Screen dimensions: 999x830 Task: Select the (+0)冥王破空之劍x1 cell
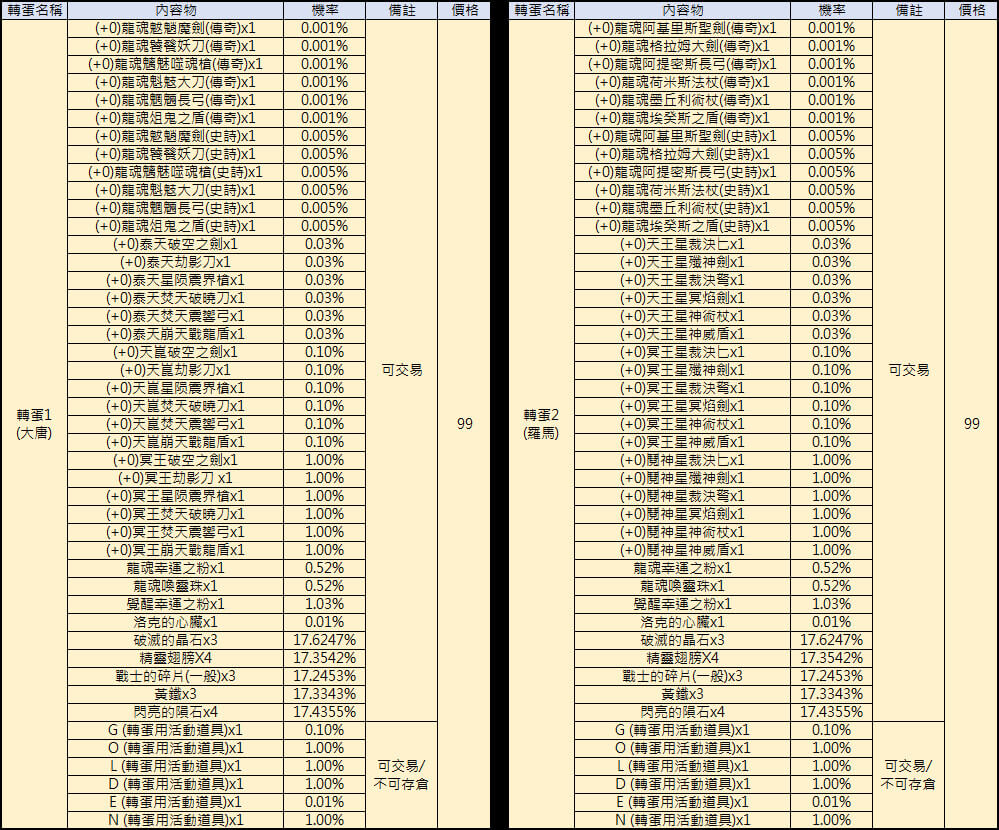click(x=175, y=460)
